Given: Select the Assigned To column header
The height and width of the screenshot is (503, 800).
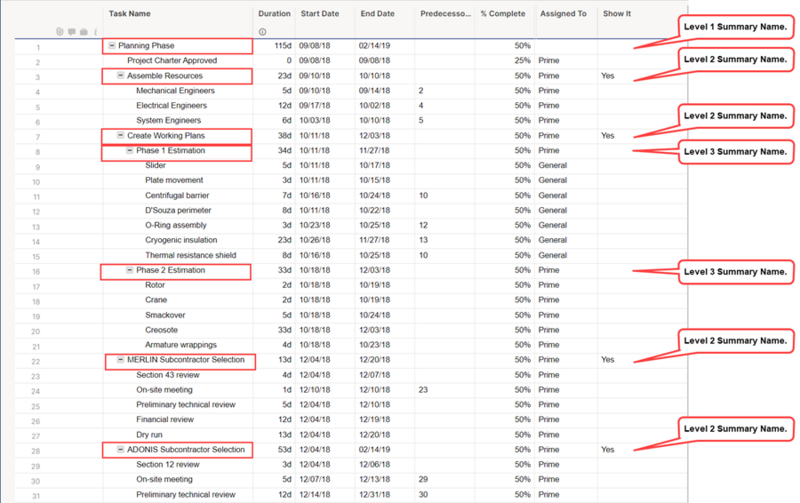Looking at the screenshot, I should [563, 14].
